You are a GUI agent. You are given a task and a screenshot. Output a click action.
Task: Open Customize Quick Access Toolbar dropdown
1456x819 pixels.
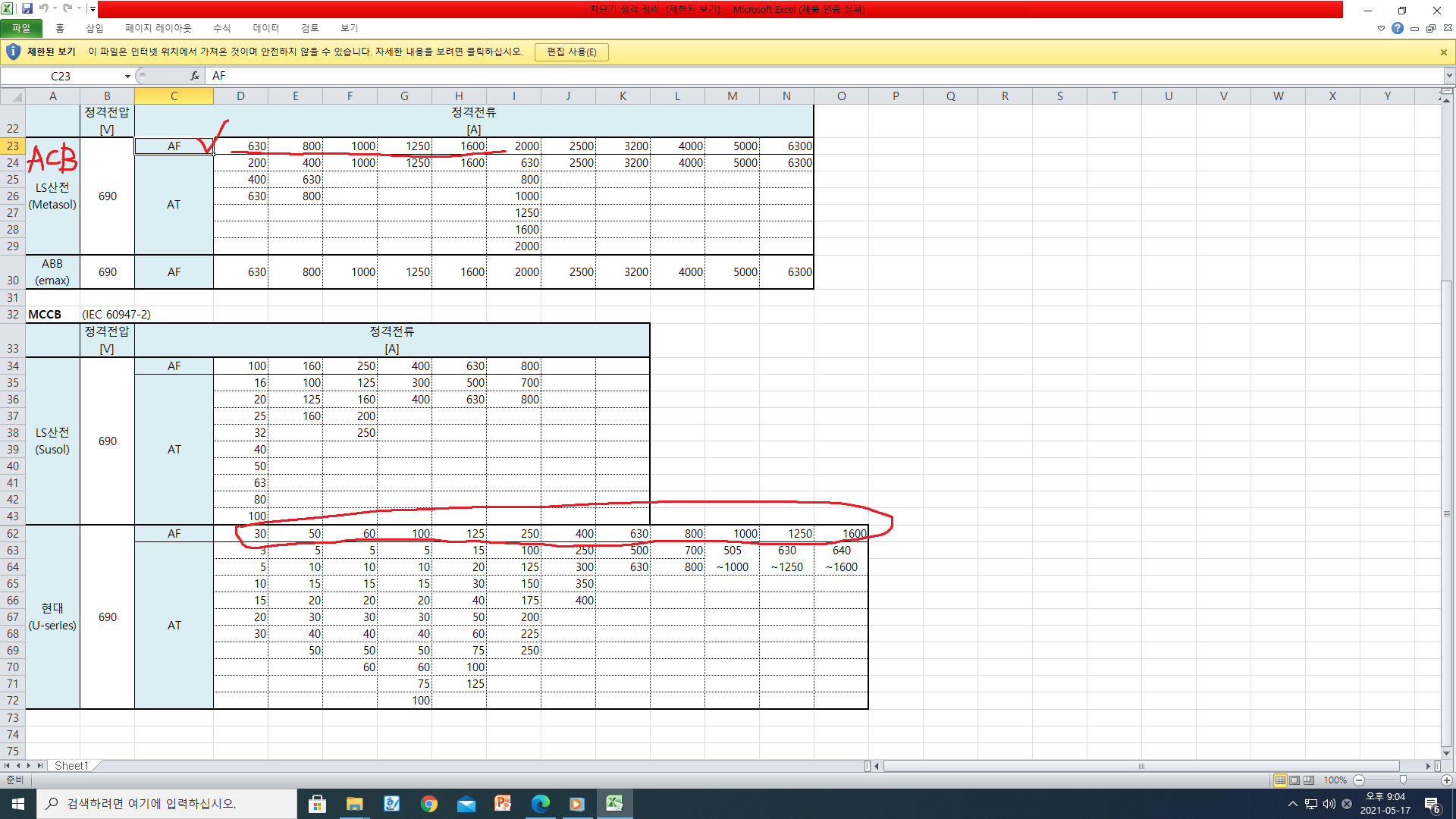pos(93,9)
